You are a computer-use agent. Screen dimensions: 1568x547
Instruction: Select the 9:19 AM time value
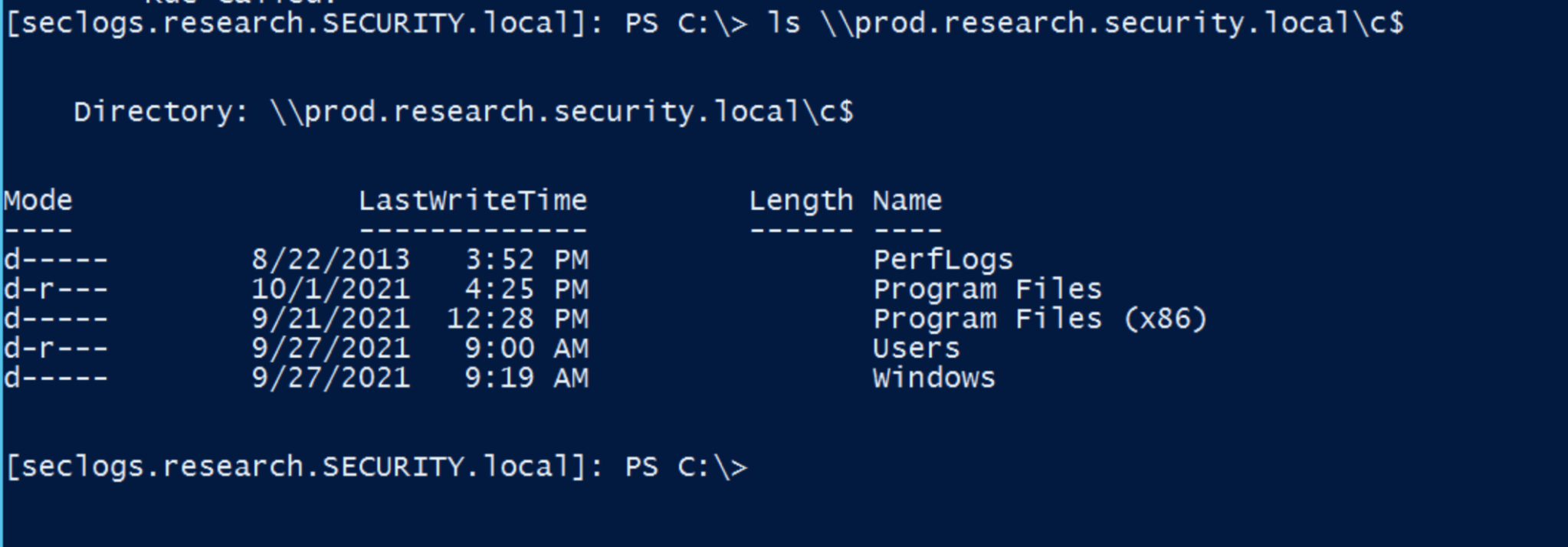526,378
